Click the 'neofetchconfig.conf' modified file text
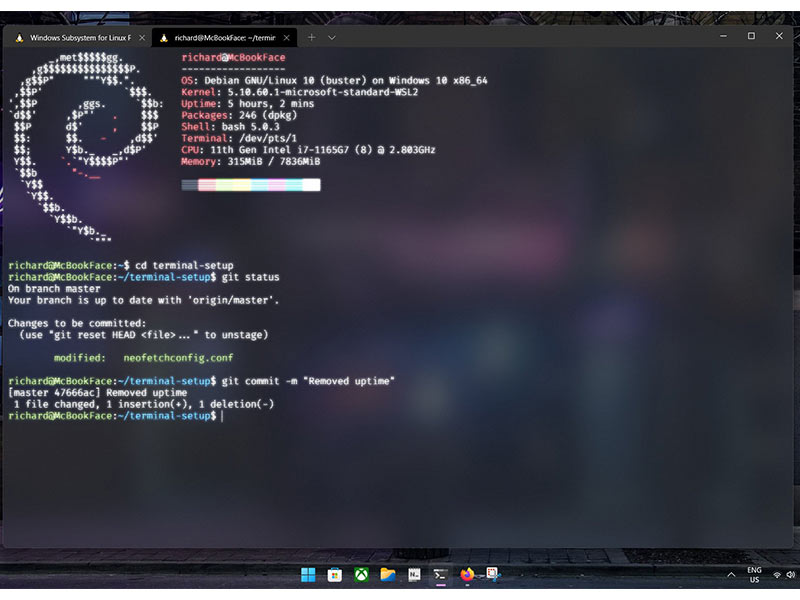This screenshot has height=600, width=800. click(x=178, y=358)
